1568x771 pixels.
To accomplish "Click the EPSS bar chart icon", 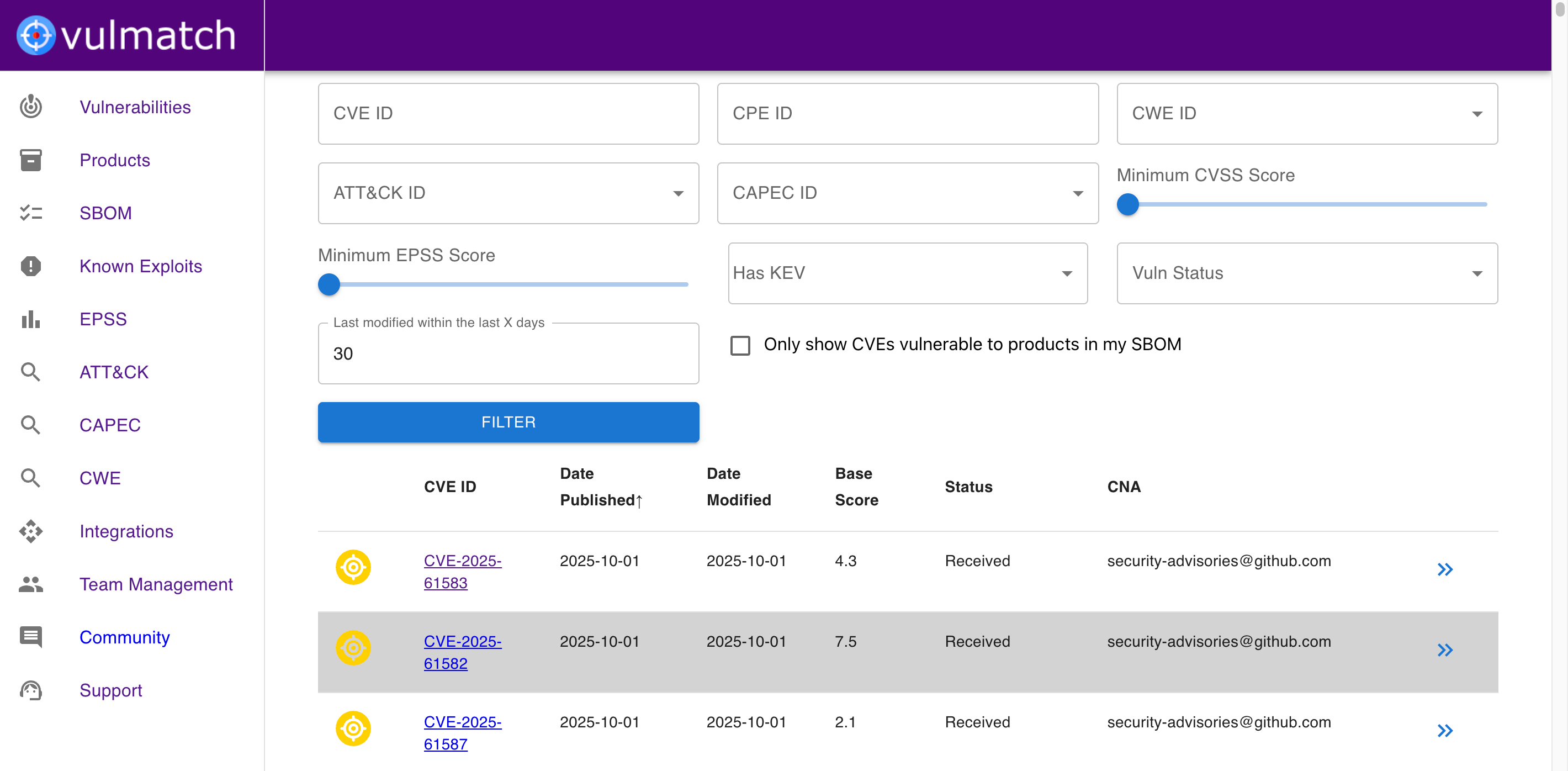I will pyautogui.click(x=30, y=319).
